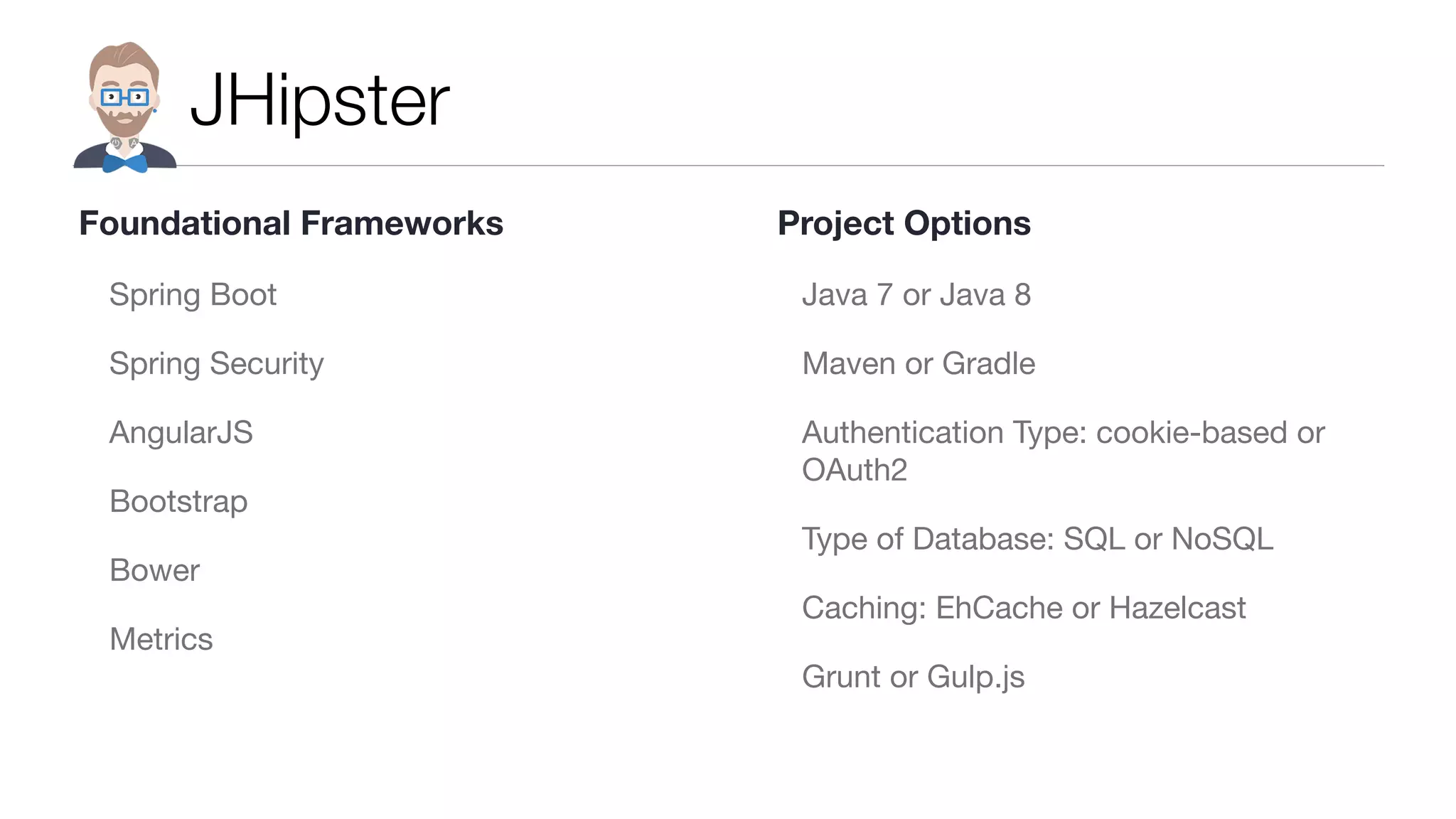Select the Bootstrap list item
The height and width of the screenshot is (819, 1456).
[x=178, y=501]
